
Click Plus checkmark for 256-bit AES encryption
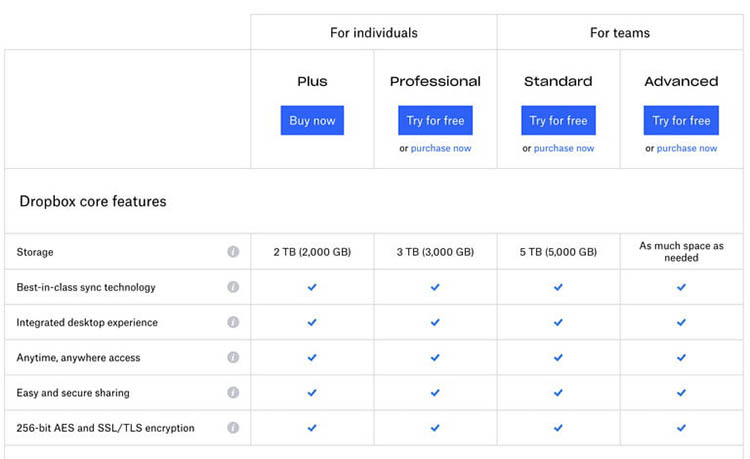point(312,427)
